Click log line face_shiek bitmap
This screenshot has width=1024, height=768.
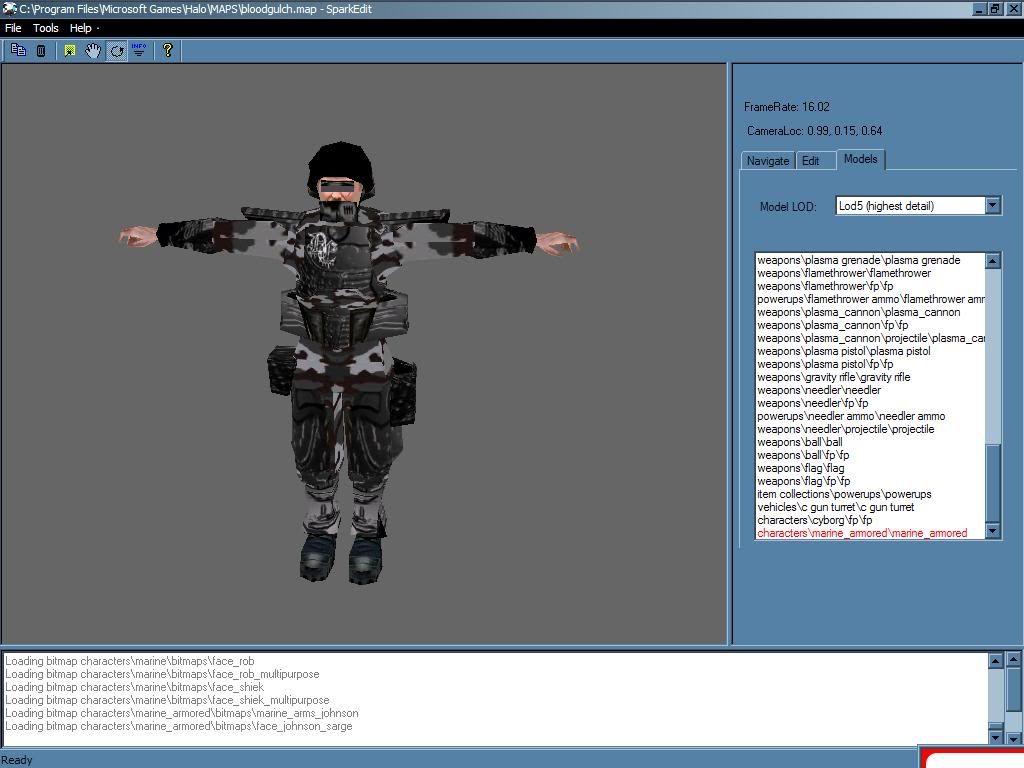click(x=135, y=687)
